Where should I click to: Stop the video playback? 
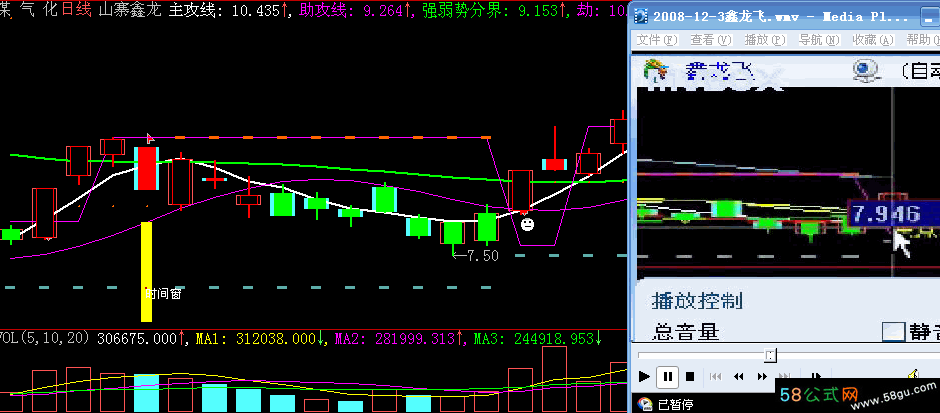691,377
